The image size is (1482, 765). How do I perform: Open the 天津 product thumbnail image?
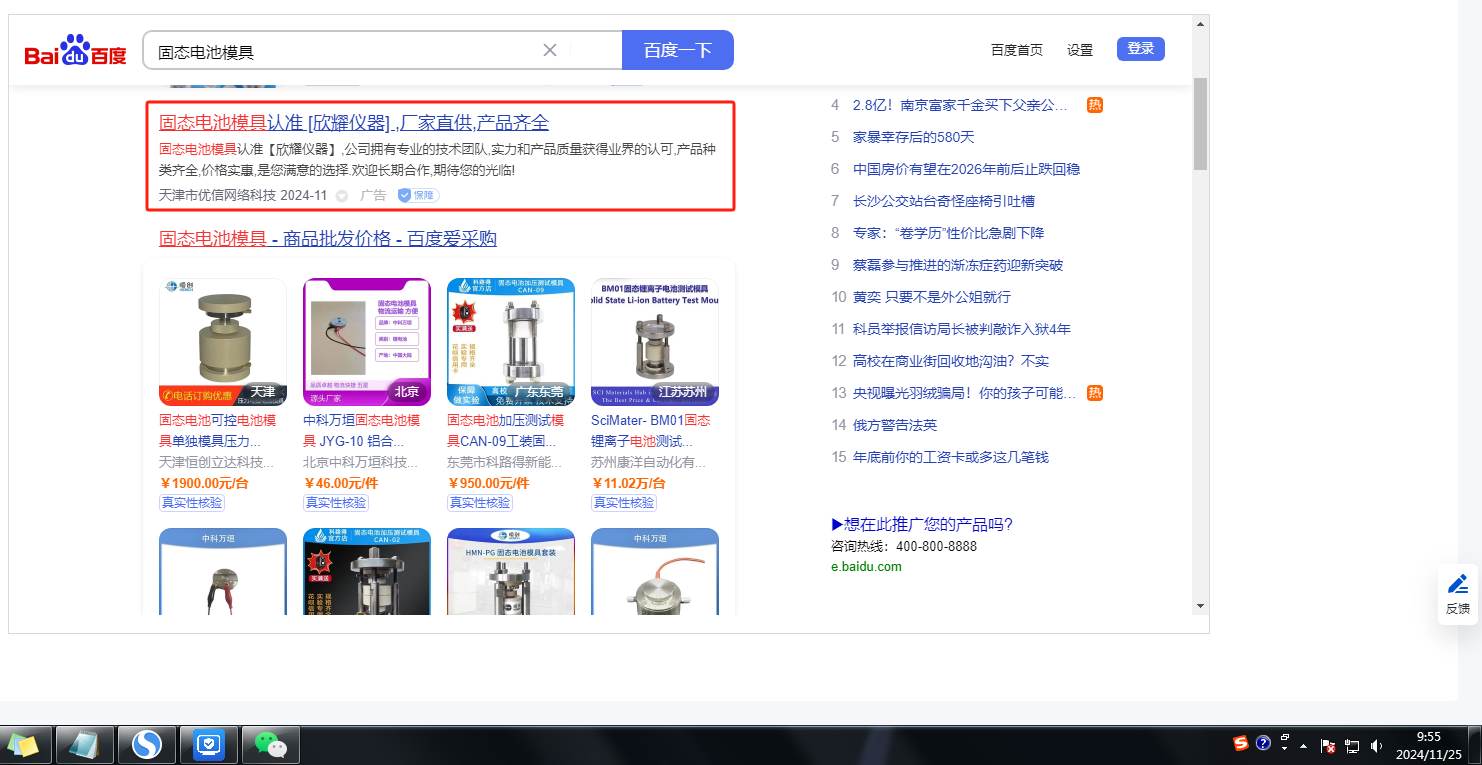coord(223,342)
